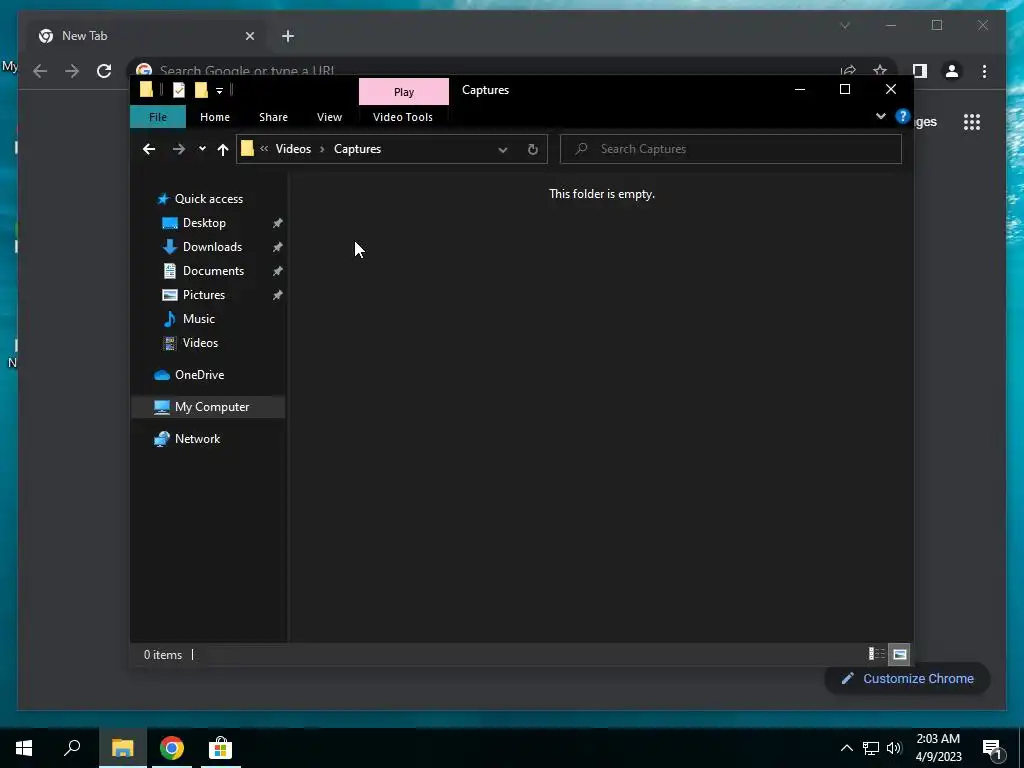Click Chrome icon in the taskbar
This screenshot has height=768, width=1024.
172,748
